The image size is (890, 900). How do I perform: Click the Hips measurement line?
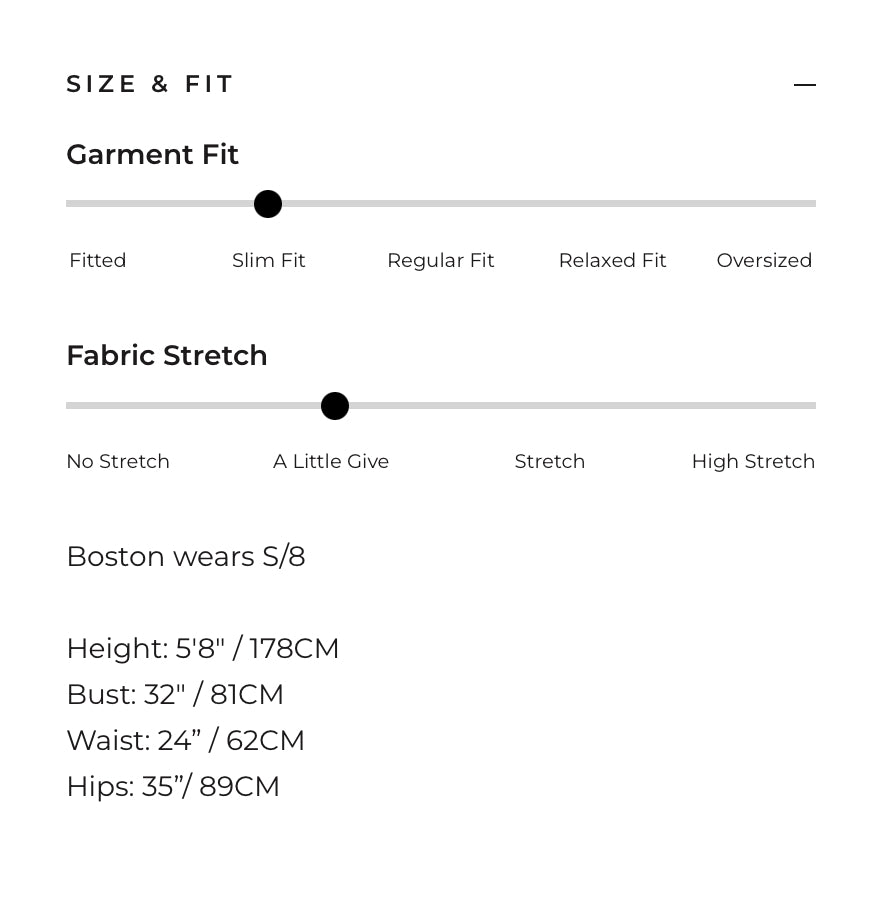pyautogui.click(x=173, y=786)
